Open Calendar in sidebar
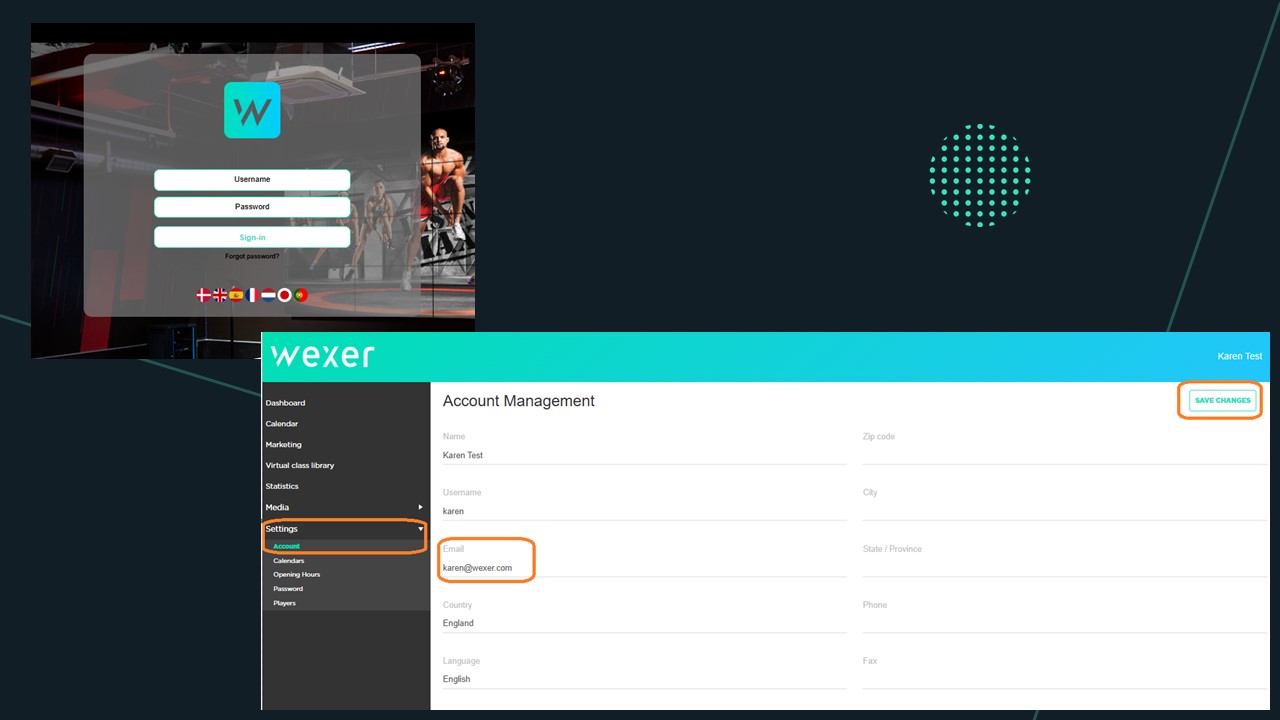Screen dimensions: 1280x720 (281, 424)
